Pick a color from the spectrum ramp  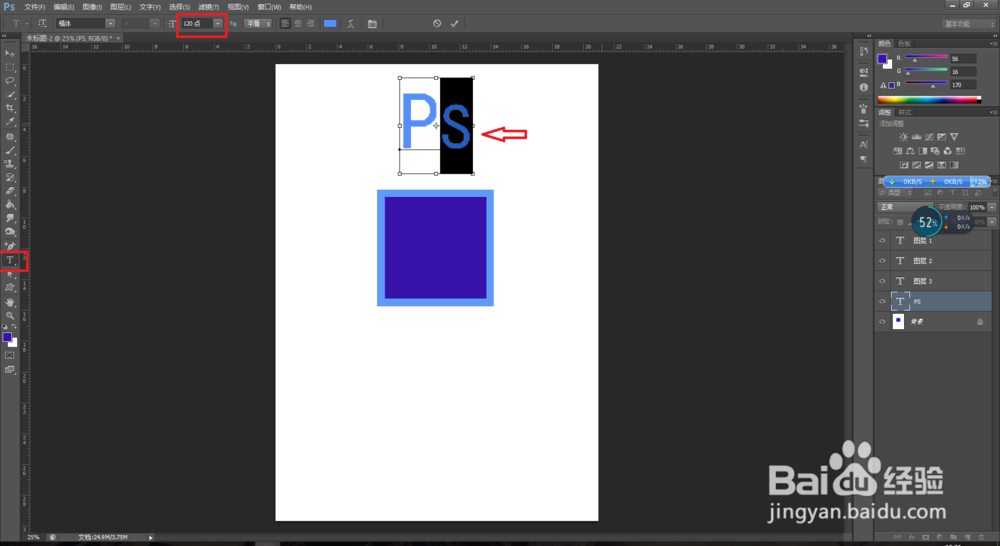click(x=929, y=100)
